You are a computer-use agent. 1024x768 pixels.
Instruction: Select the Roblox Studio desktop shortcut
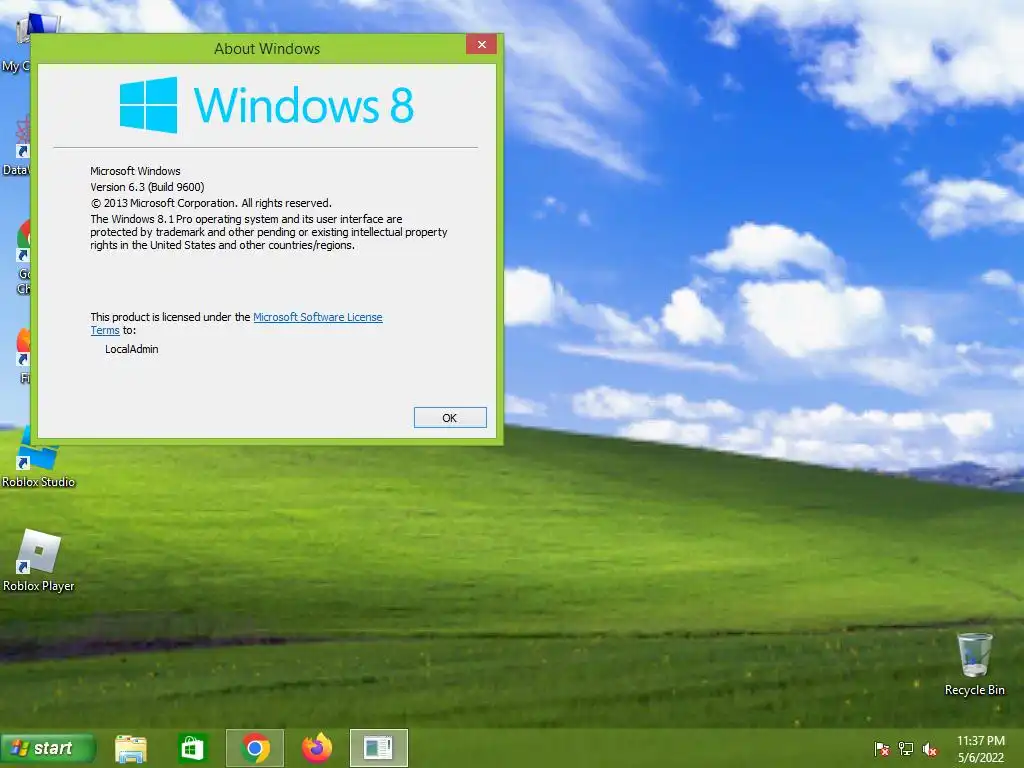39,457
